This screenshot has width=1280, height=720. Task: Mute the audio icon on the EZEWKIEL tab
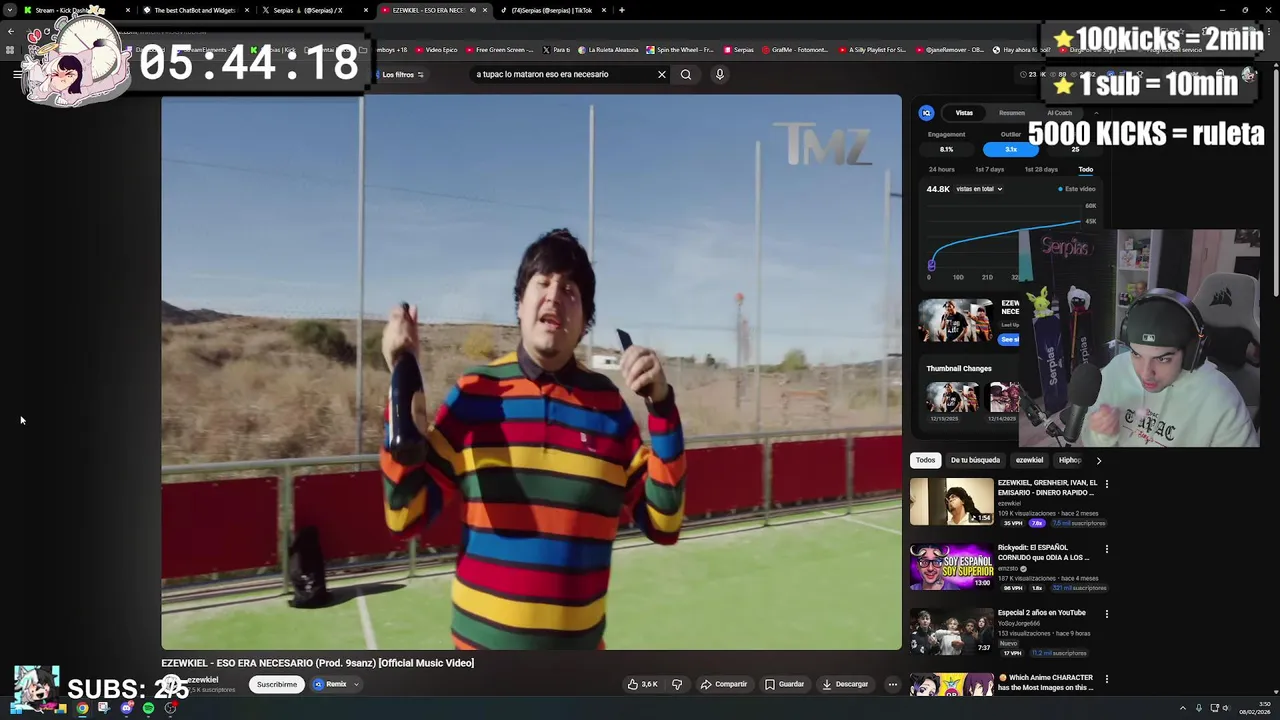[472, 10]
